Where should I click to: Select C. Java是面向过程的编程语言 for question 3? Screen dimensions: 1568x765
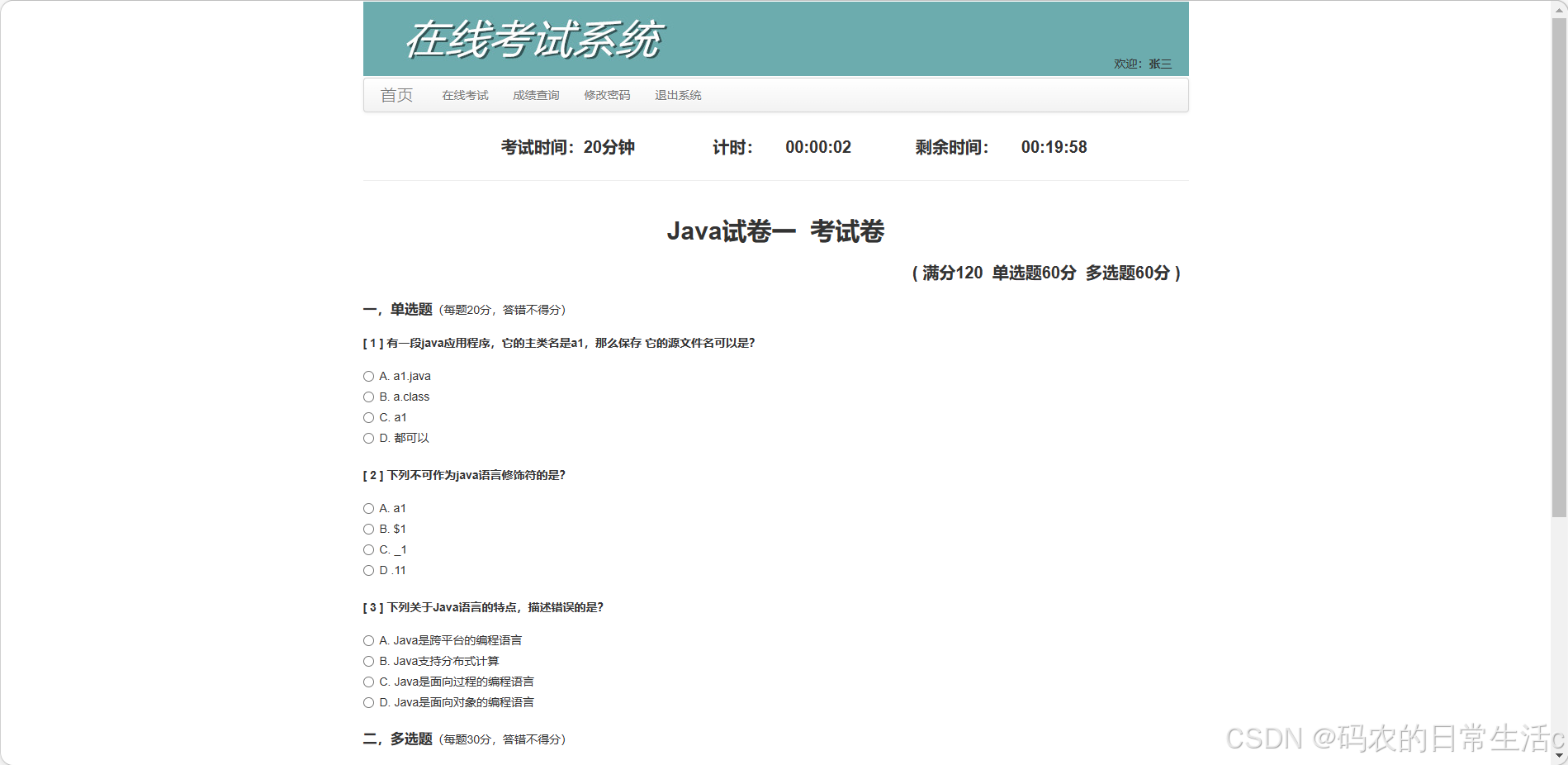[368, 682]
